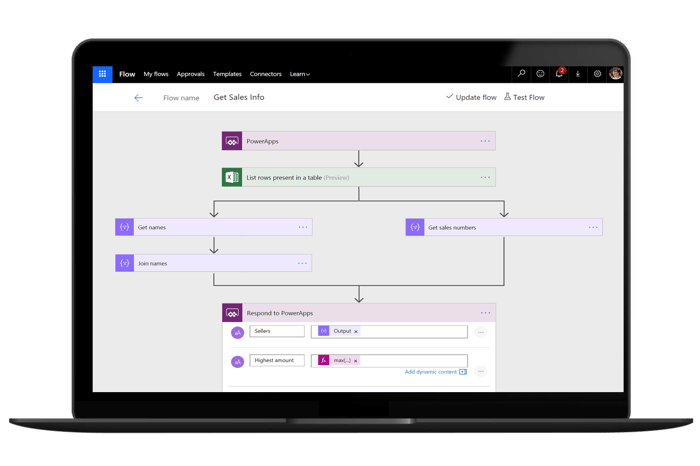This screenshot has height=466, width=700.
Task: Click the Highest amount title field
Action: [277, 360]
